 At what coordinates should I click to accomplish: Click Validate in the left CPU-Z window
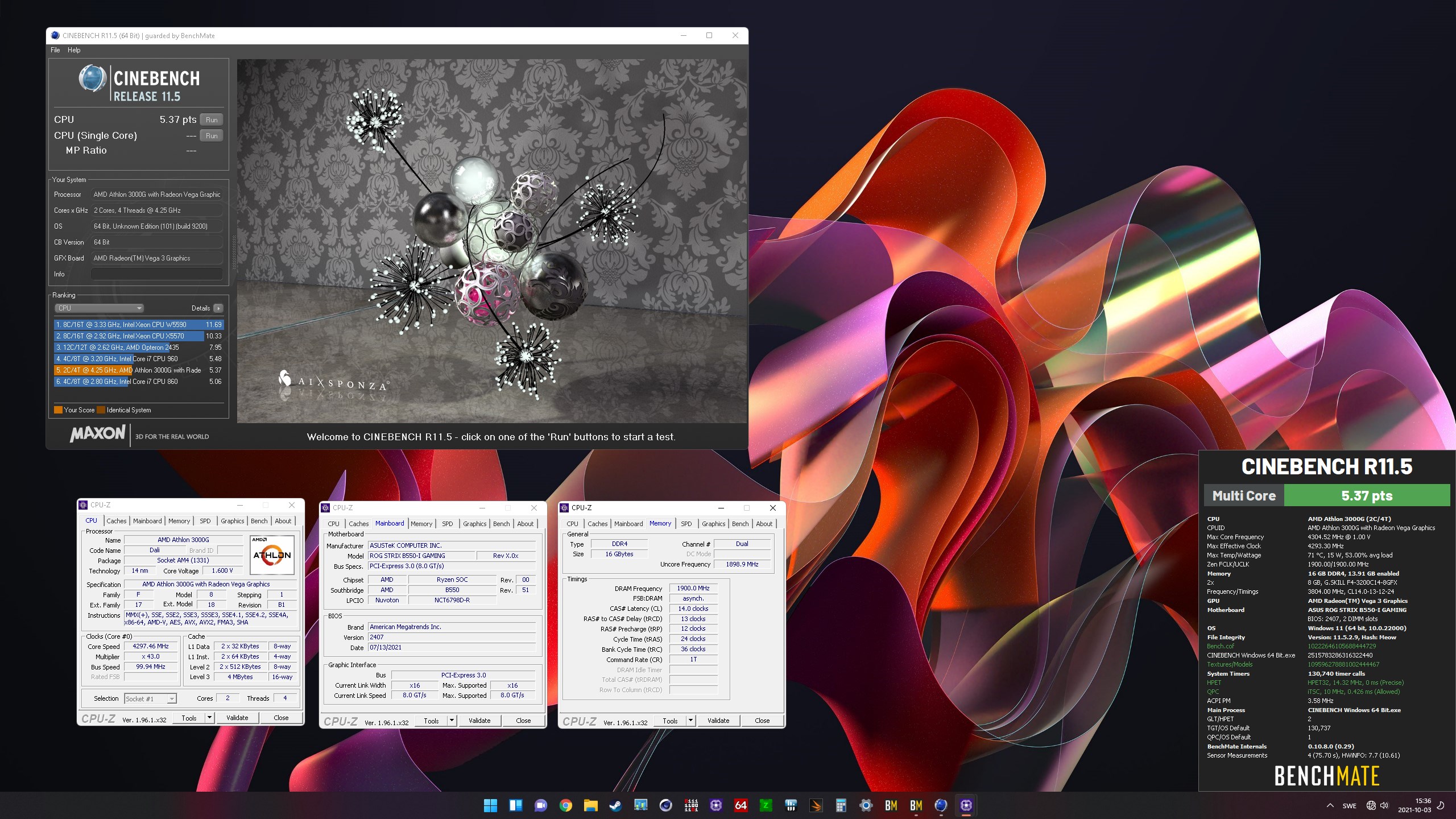click(237, 718)
